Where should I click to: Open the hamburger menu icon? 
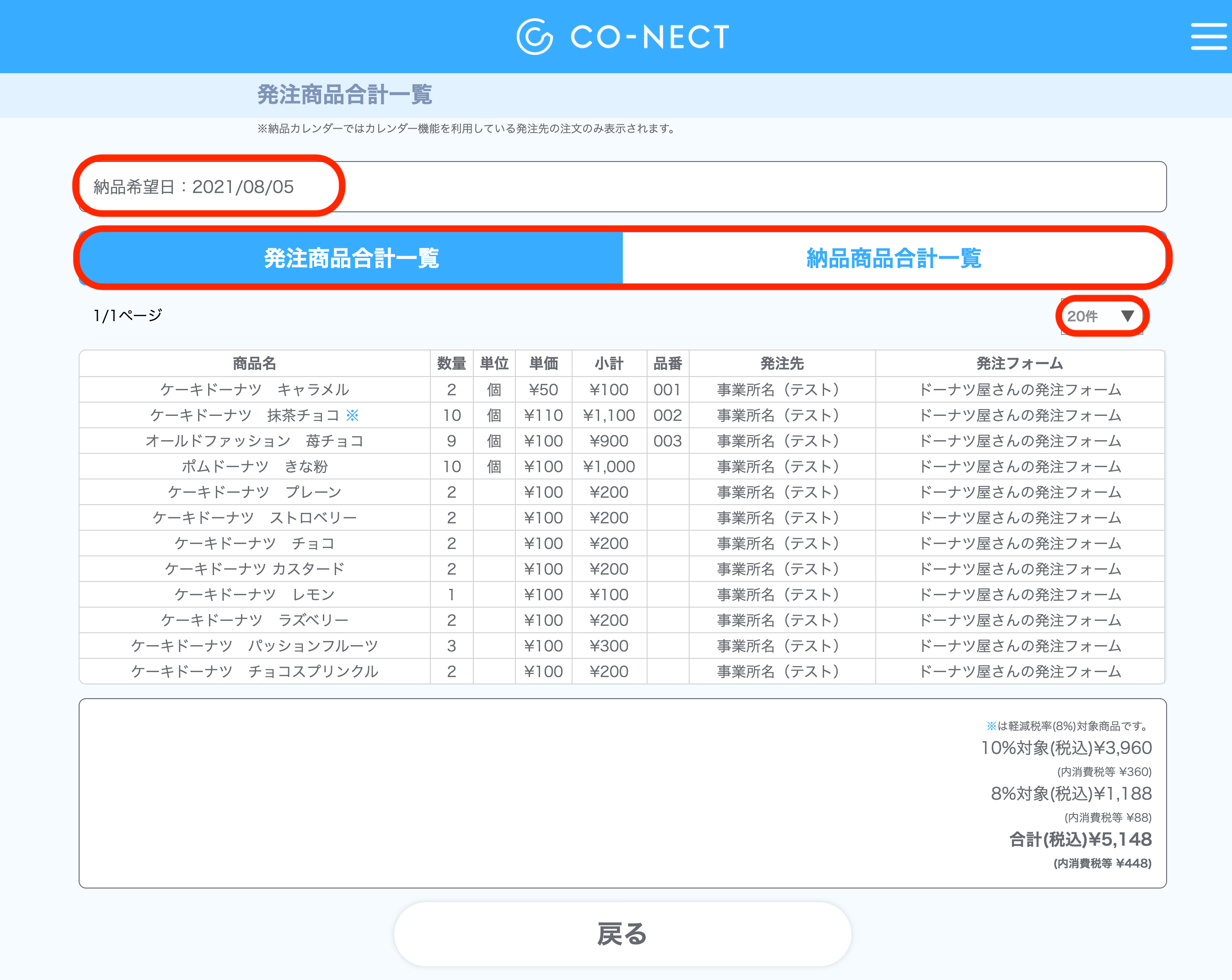(x=1209, y=37)
